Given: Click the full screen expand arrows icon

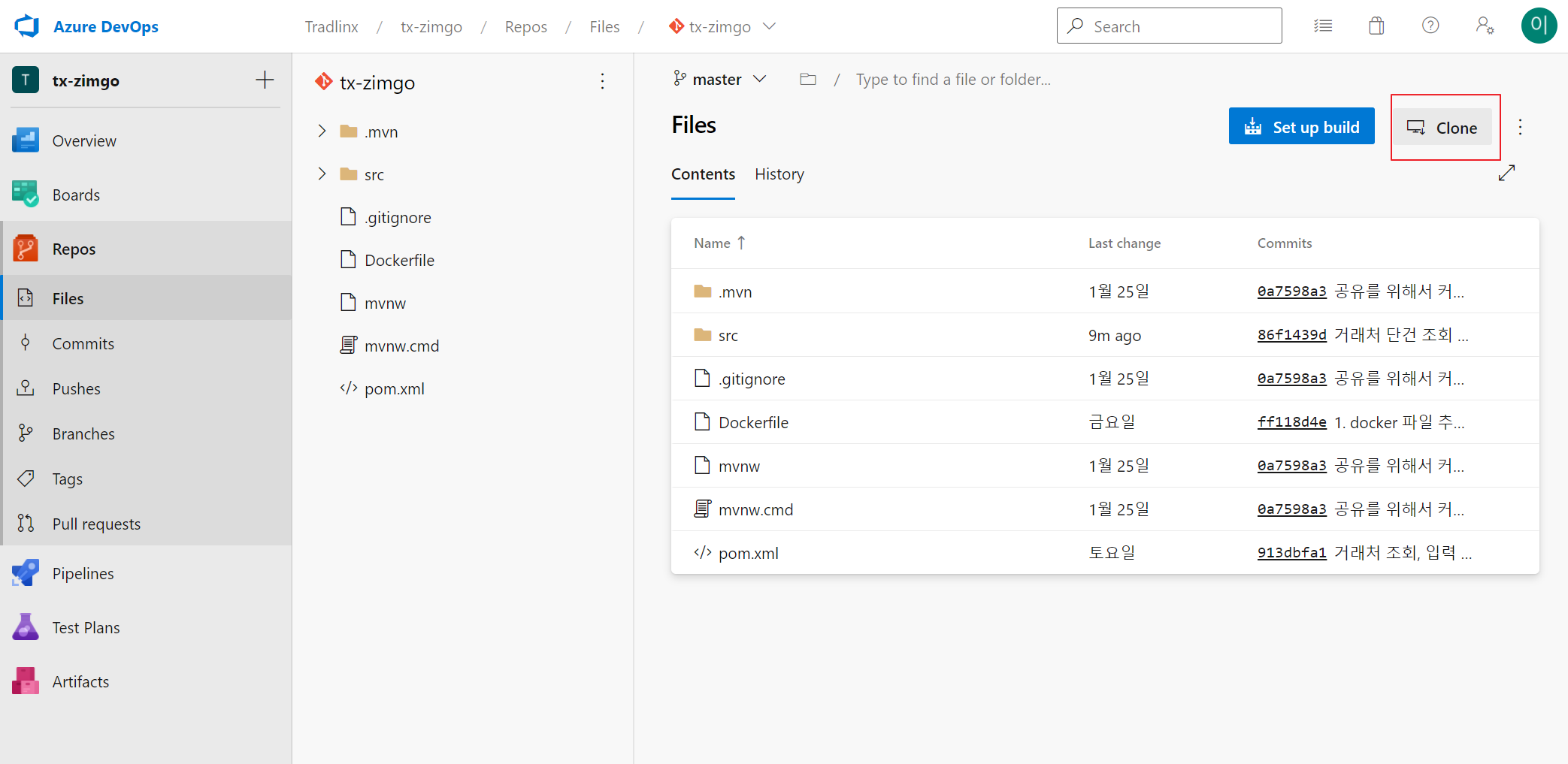Looking at the screenshot, I should (1506, 173).
